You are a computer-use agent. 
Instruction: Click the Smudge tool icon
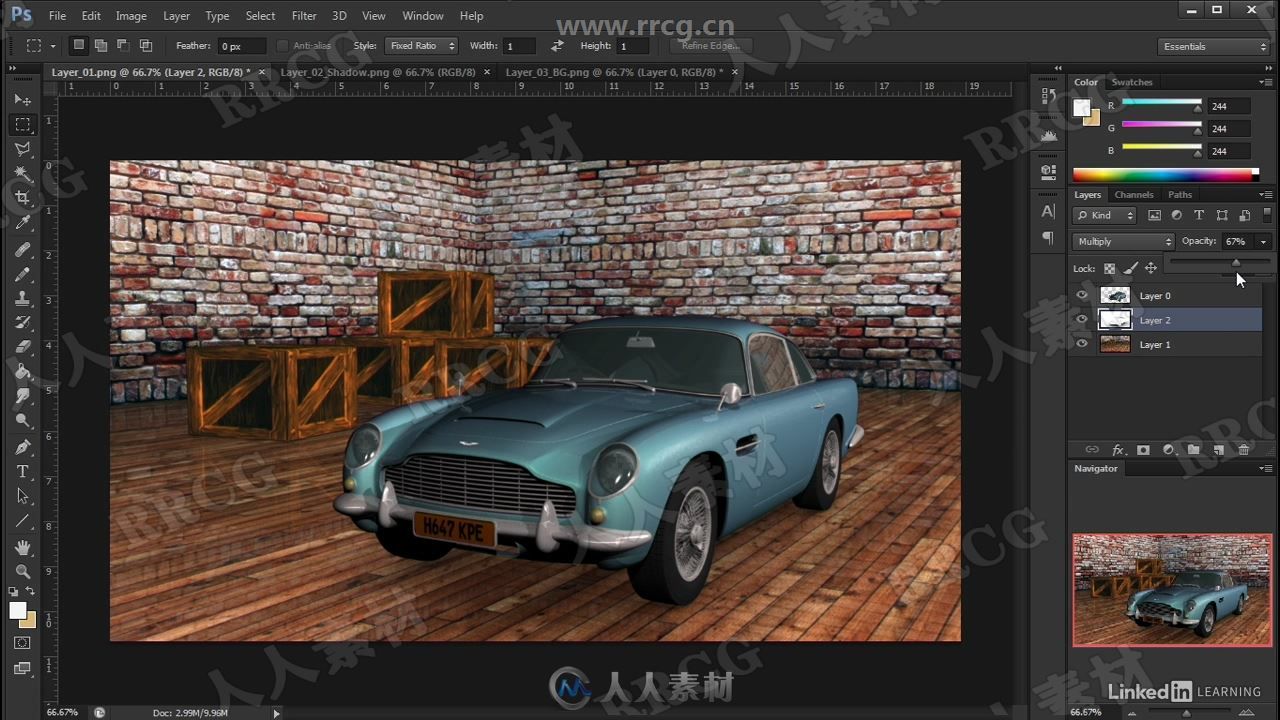point(22,396)
